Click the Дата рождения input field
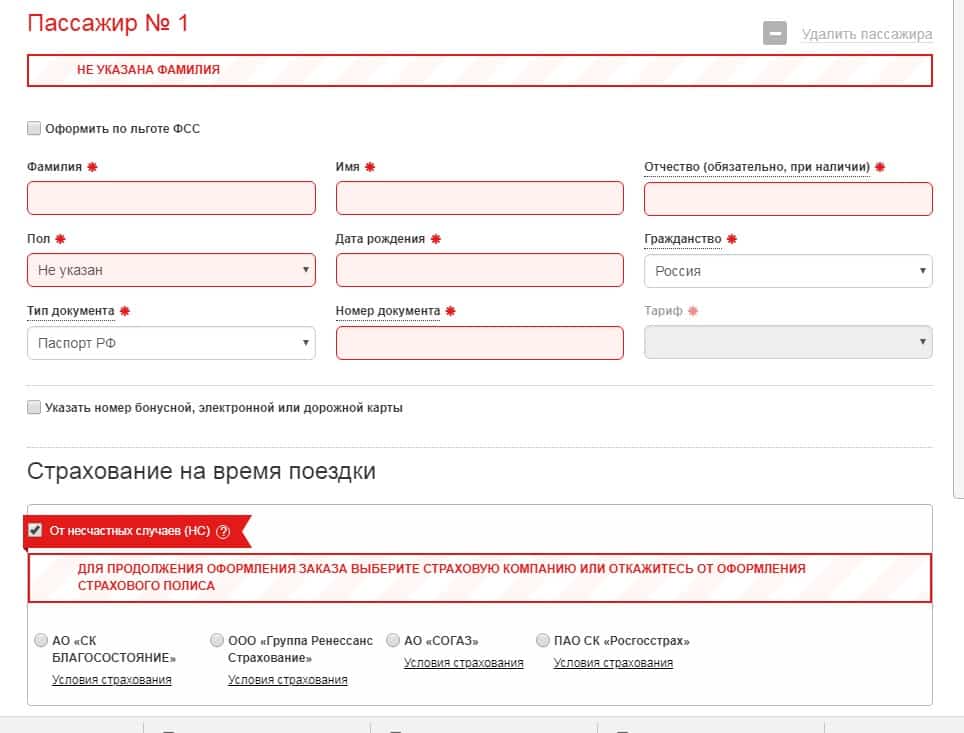The image size is (964, 733). click(480, 270)
